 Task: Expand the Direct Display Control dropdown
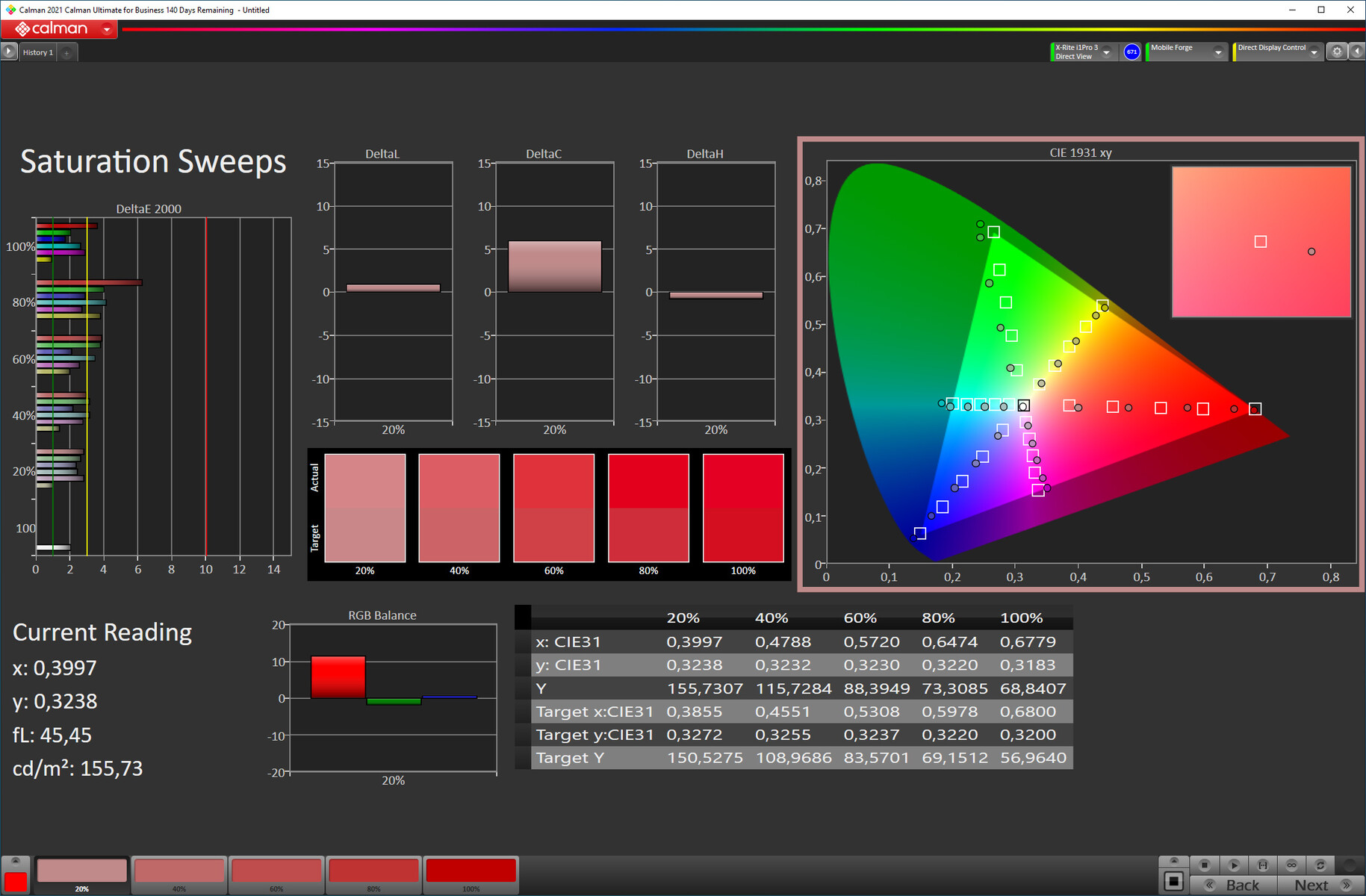click(x=1314, y=52)
